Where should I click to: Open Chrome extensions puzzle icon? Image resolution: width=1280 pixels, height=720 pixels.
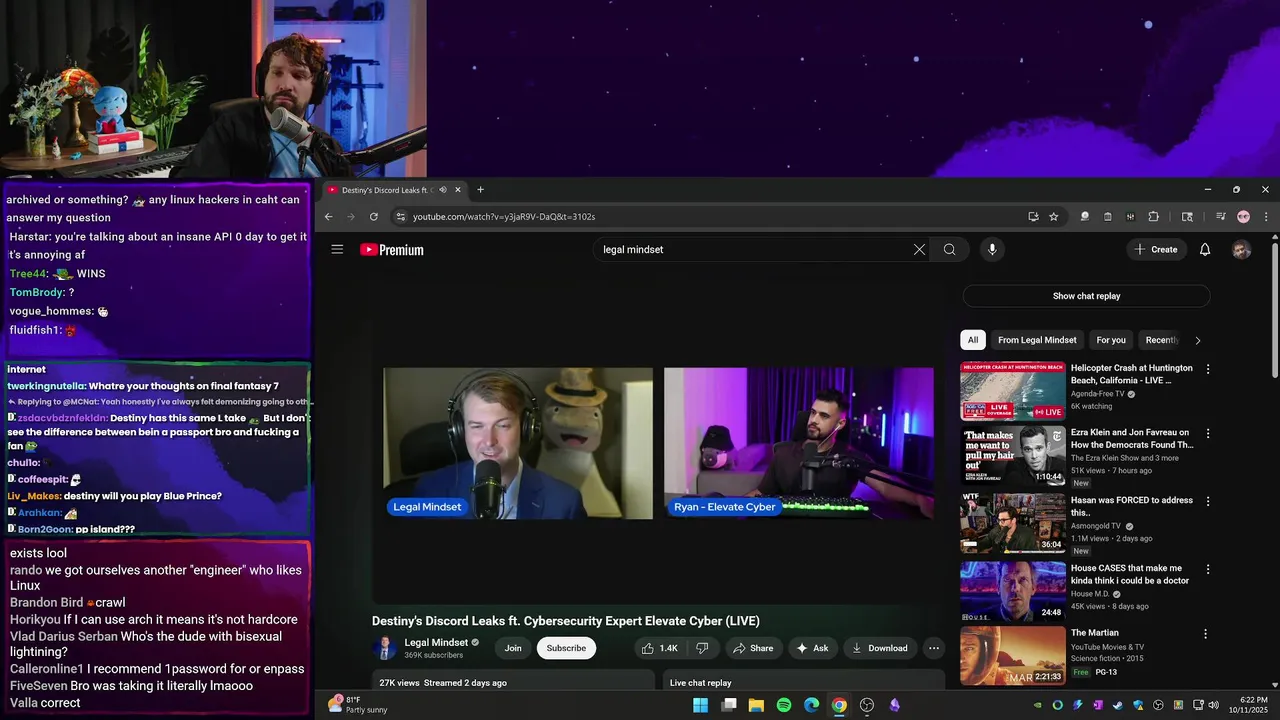1153,217
